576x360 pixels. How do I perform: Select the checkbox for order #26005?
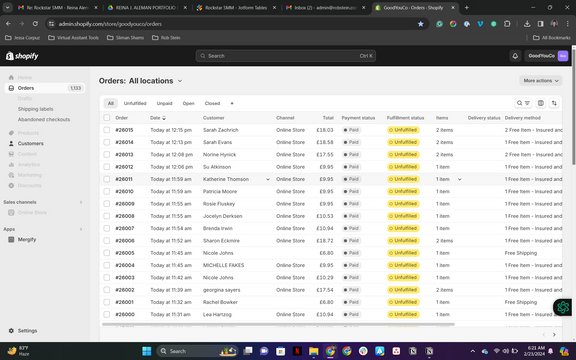click(107, 253)
